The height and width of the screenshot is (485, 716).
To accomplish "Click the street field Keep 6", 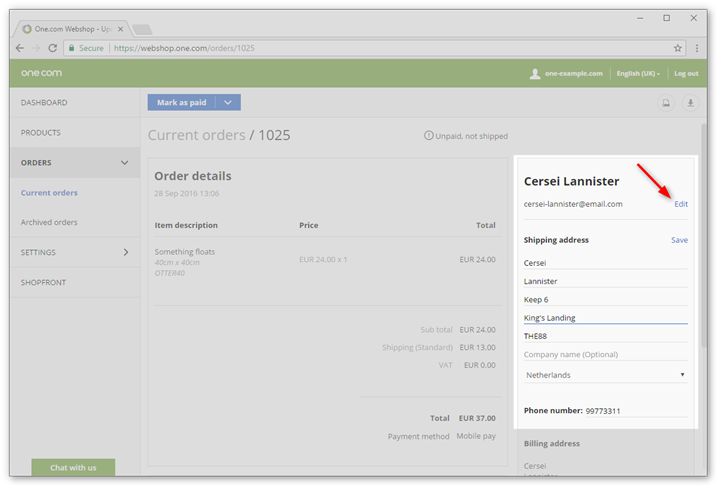I will (x=605, y=300).
